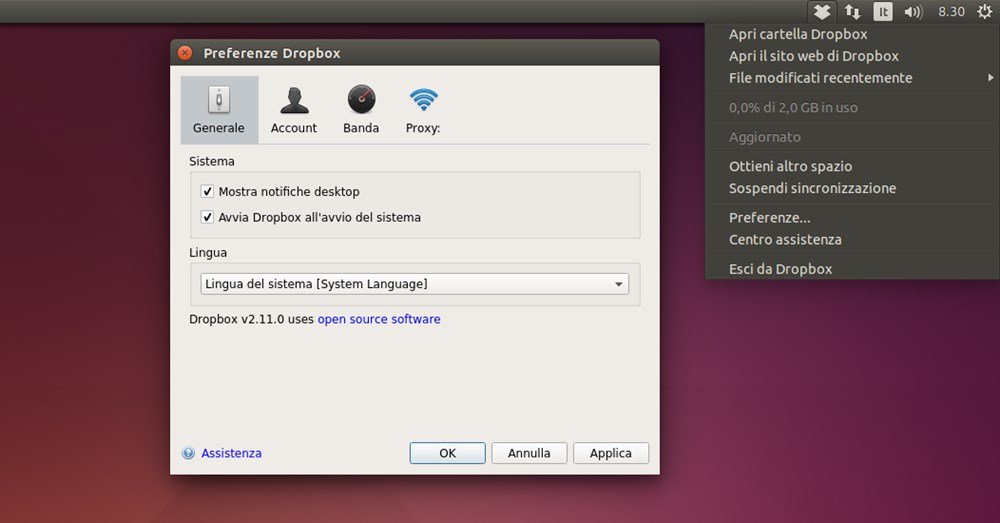Click the Dropbox tray icon
The image size is (1000, 523).
click(x=821, y=12)
